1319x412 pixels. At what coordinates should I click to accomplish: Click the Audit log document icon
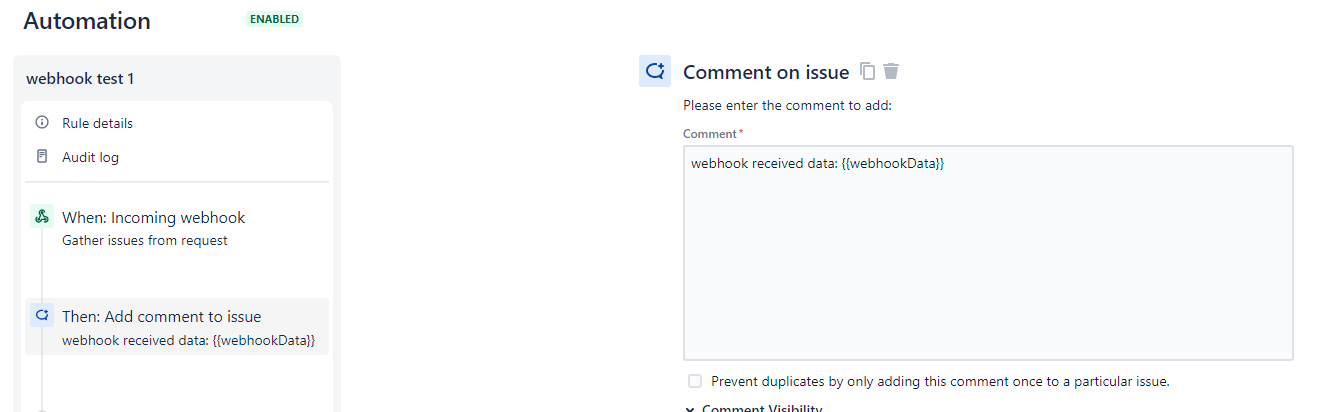42,157
